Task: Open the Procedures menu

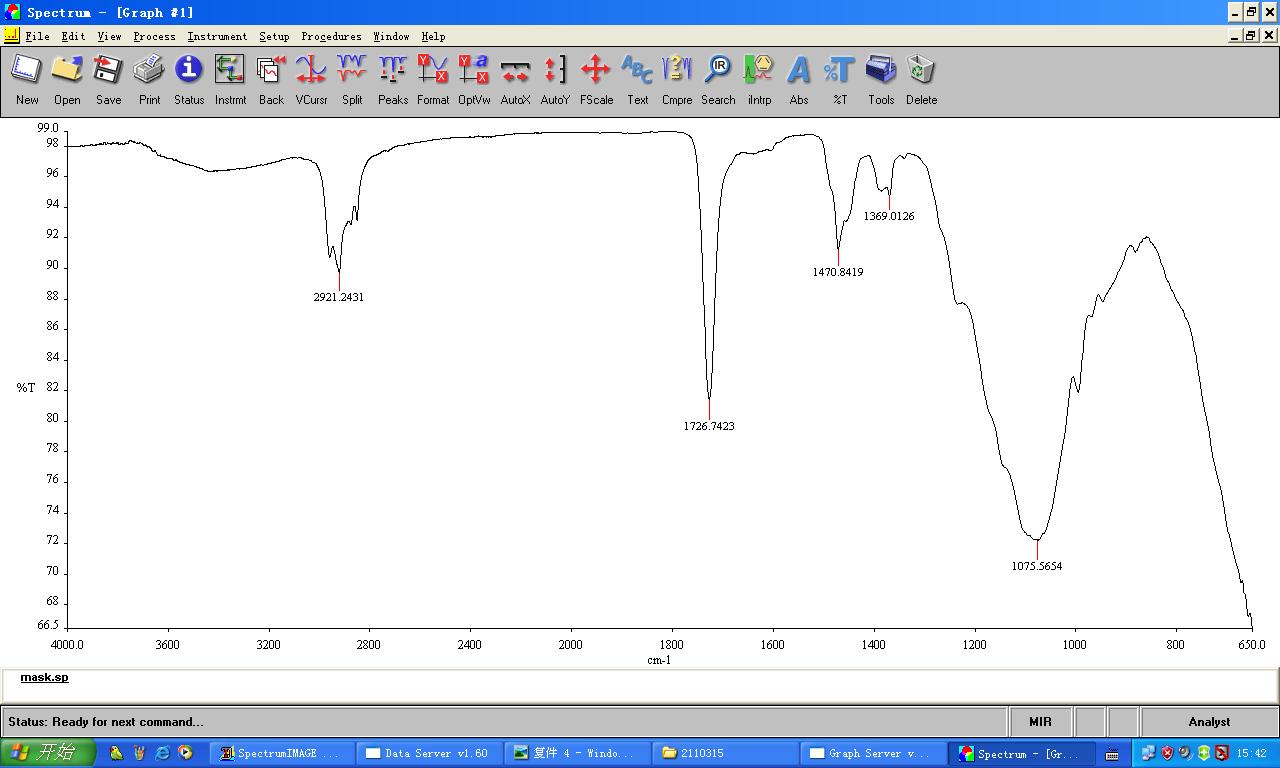Action: 331,36
